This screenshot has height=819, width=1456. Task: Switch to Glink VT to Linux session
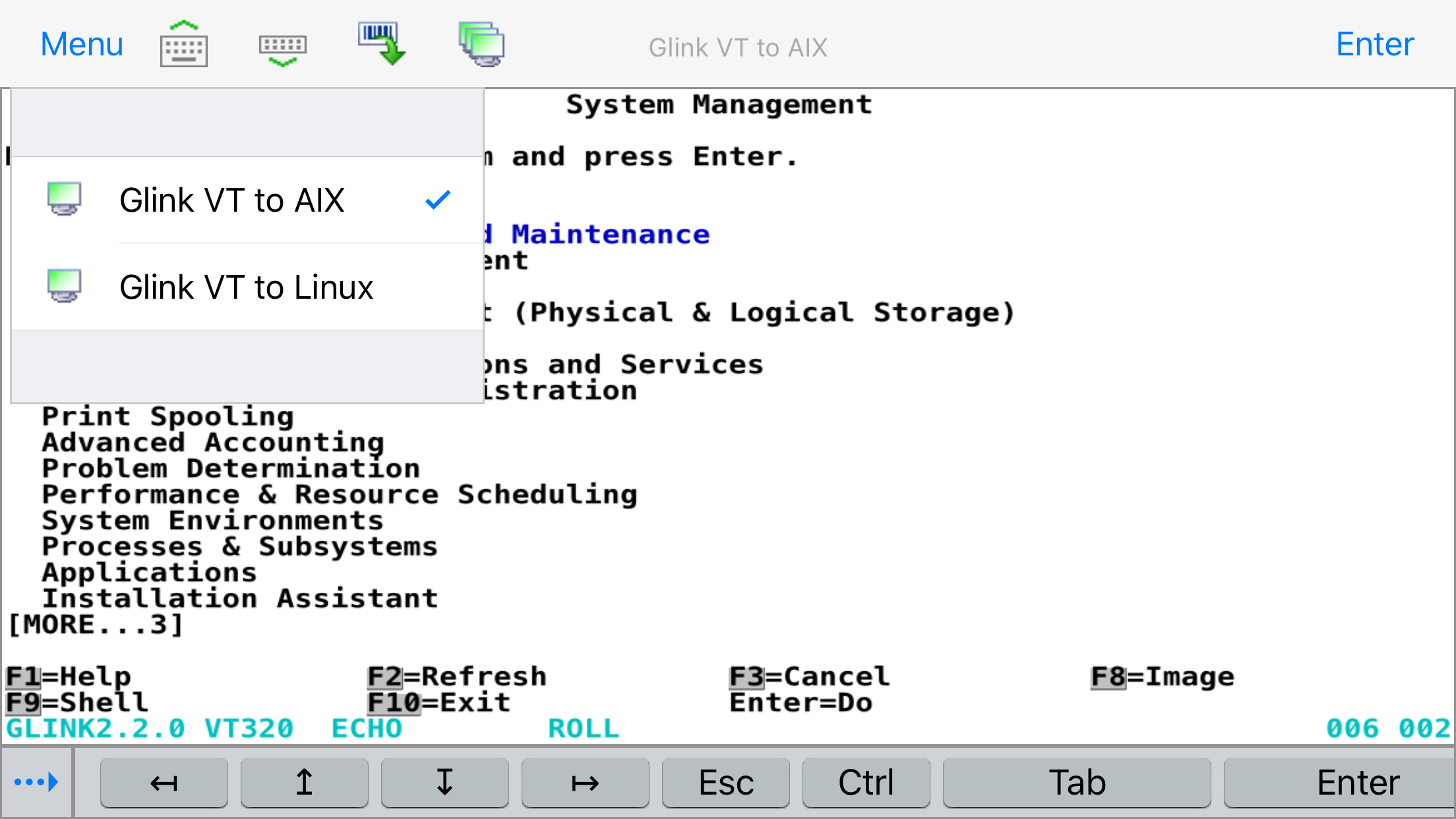tap(247, 287)
